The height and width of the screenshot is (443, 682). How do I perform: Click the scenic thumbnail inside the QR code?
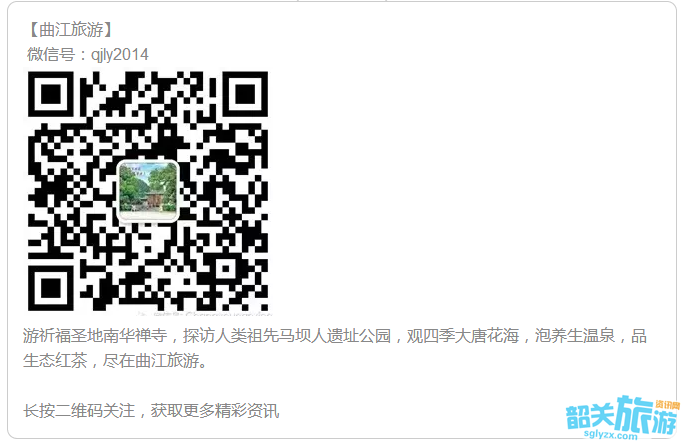tap(148, 191)
